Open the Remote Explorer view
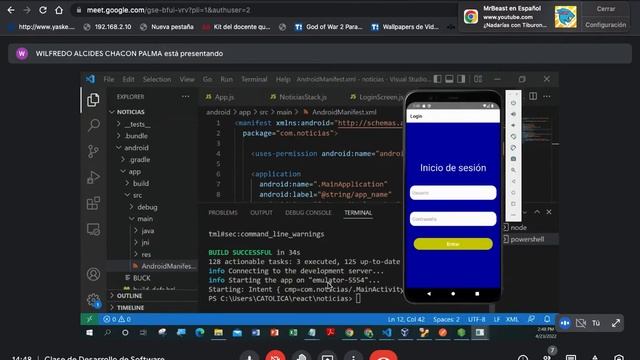 click(93, 229)
